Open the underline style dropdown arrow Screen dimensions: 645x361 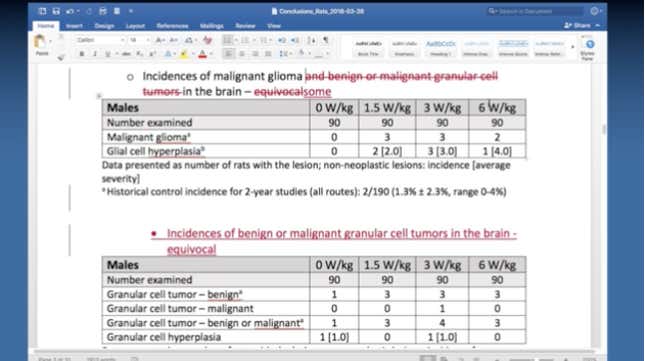[116, 54]
